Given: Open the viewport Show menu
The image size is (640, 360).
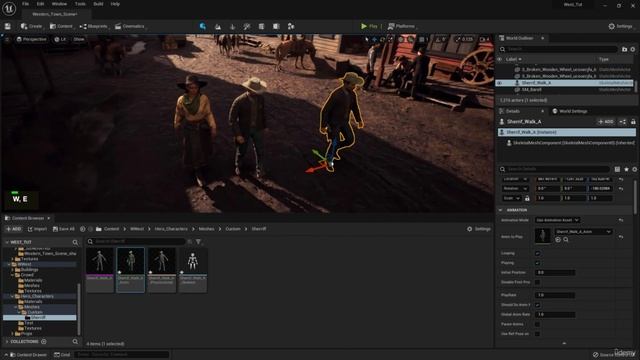Looking at the screenshot, I should [x=79, y=39].
